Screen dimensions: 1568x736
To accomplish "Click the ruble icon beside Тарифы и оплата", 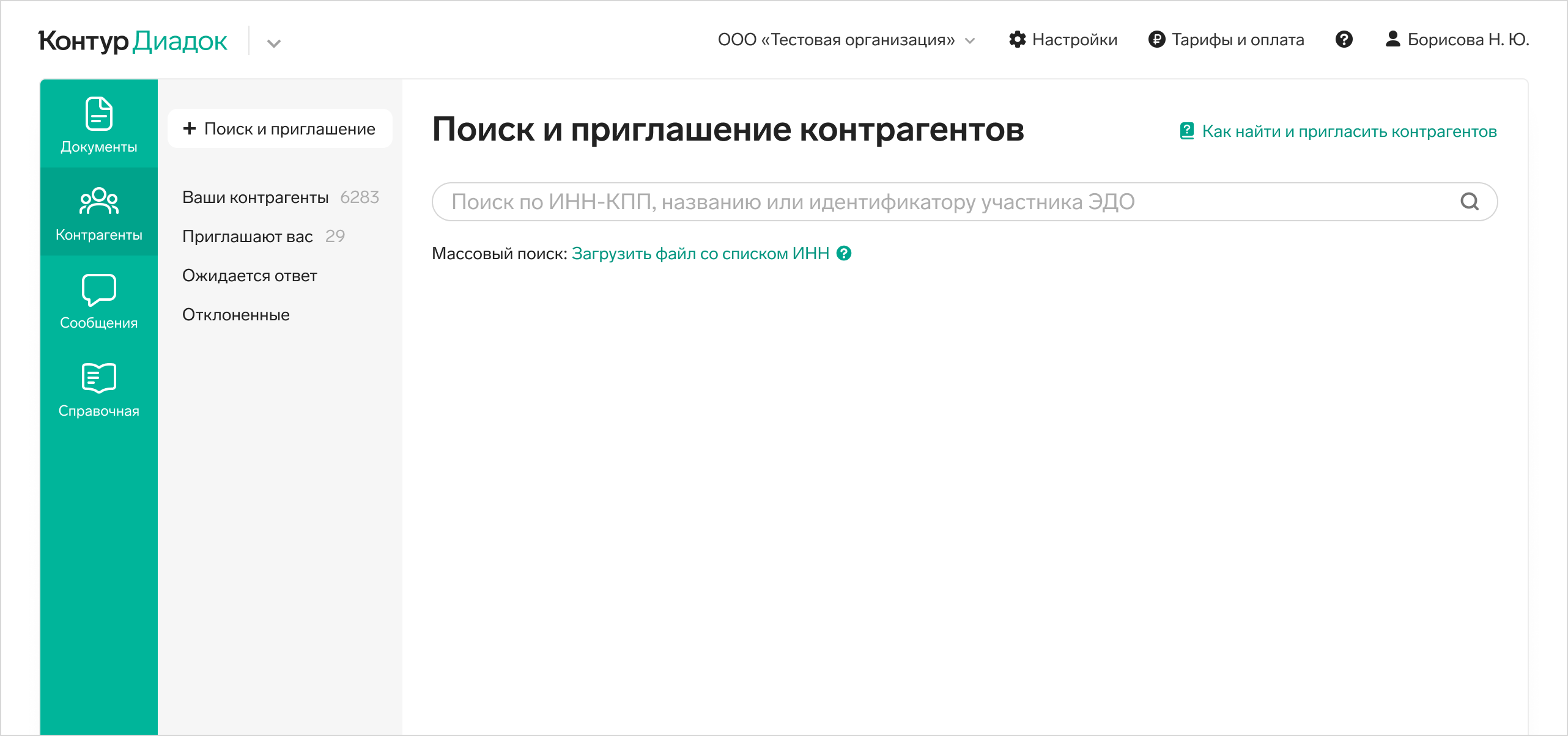I will coord(1157,40).
